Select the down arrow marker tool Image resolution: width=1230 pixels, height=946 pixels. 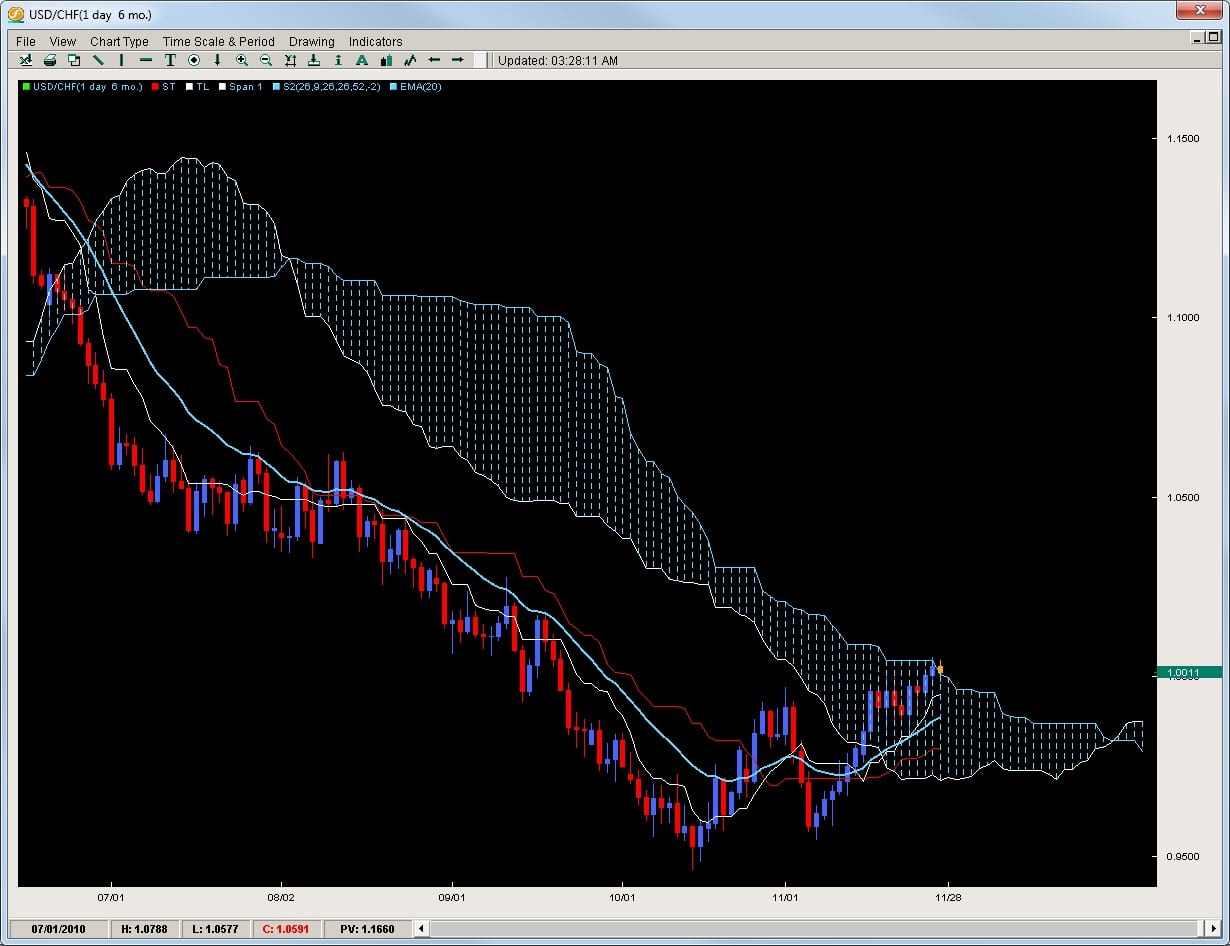coord(218,60)
